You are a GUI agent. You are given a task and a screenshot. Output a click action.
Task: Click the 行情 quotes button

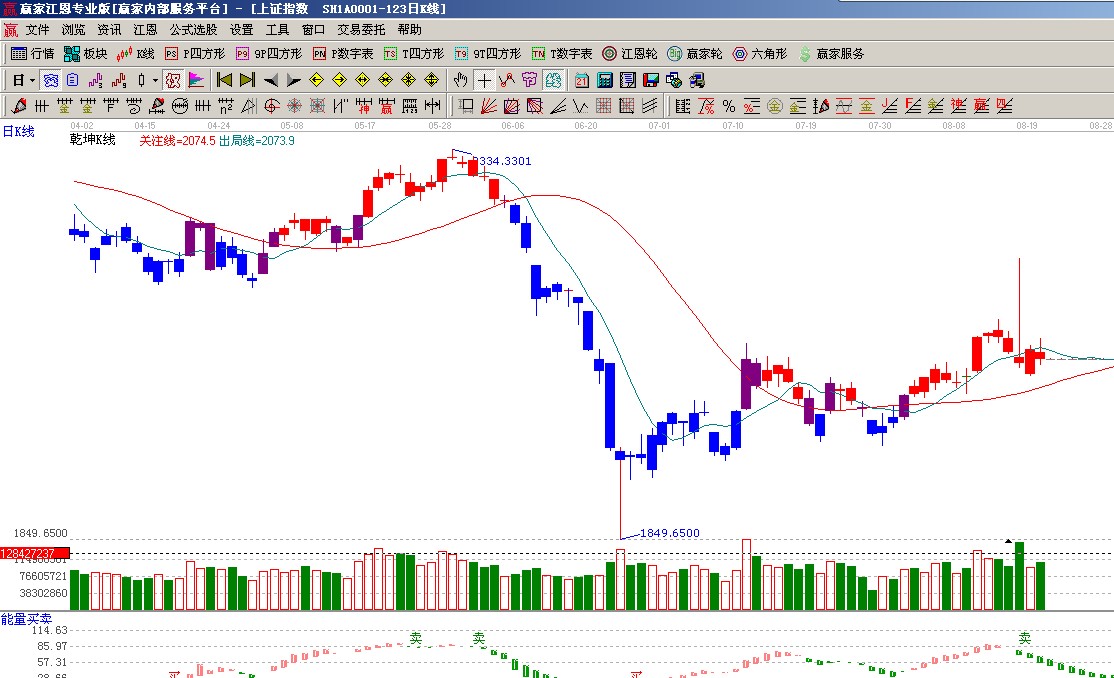[x=33, y=54]
